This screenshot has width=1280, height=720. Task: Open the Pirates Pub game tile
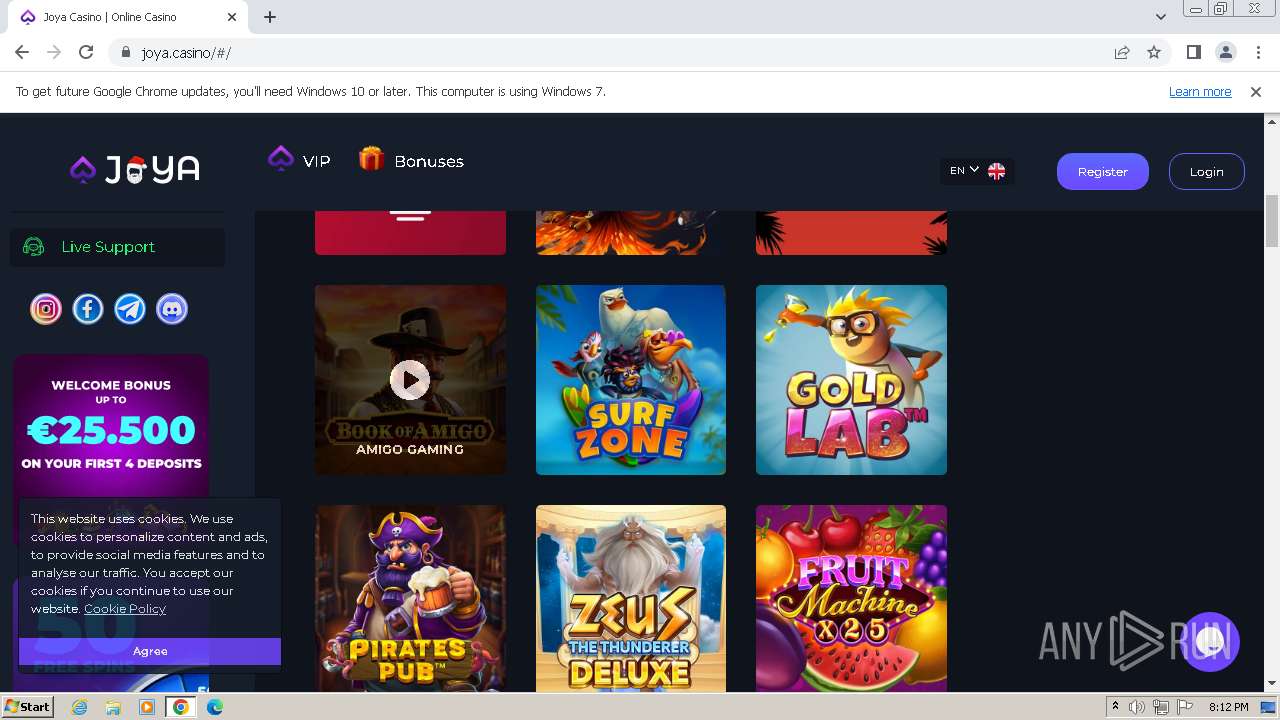(x=410, y=598)
